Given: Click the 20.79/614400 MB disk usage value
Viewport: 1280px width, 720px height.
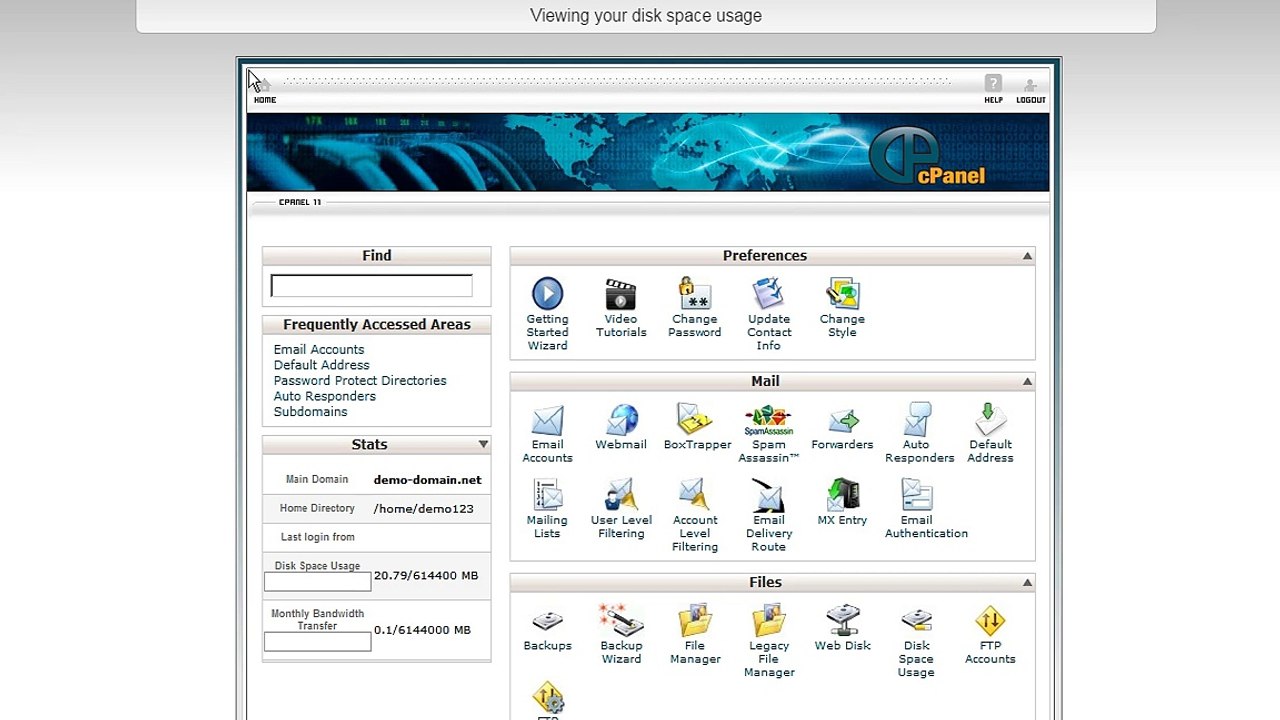Looking at the screenshot, I should click(x=426, y=576).
